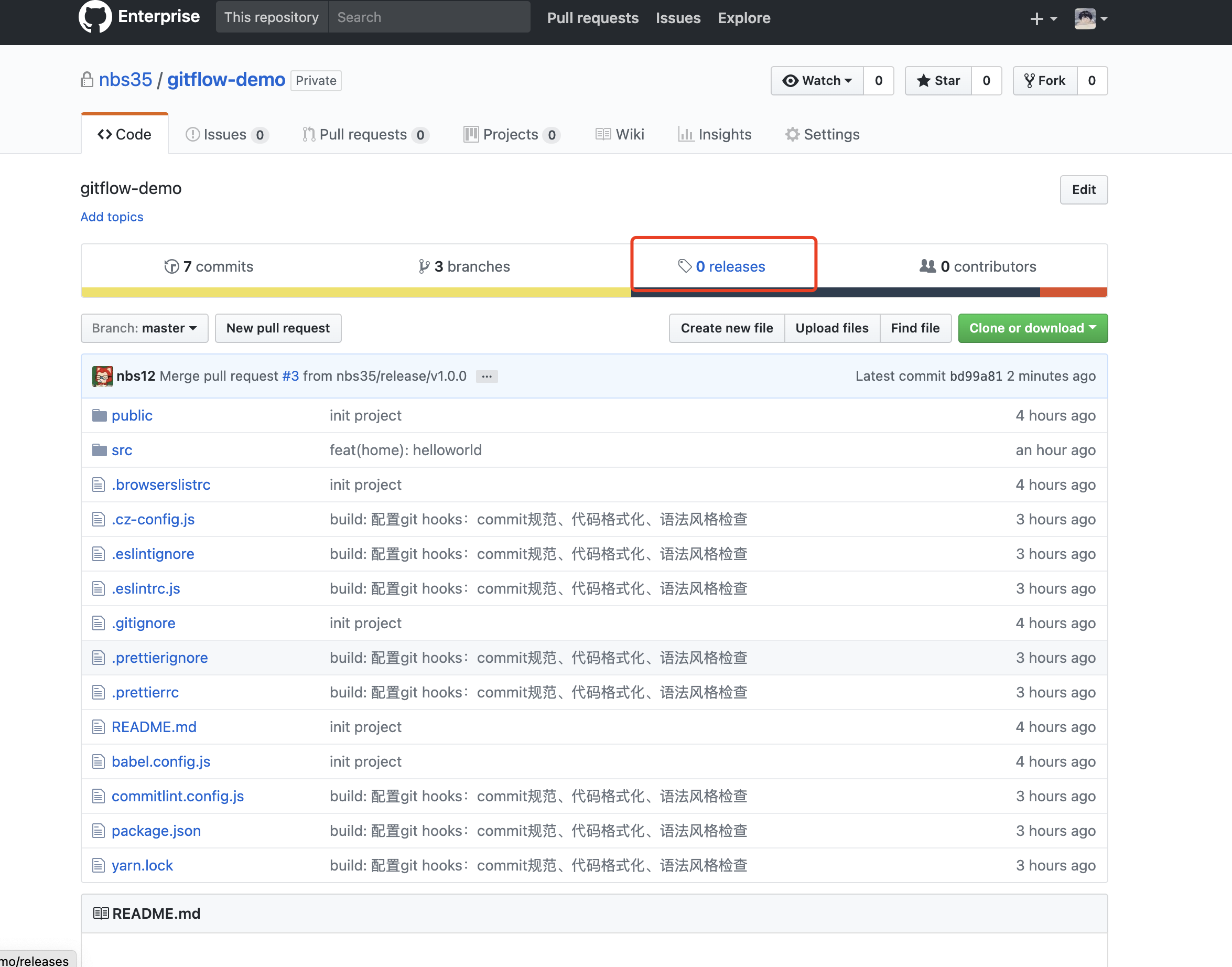
Task: Click the orange-red language bar segment
Action: pyautogui.click(x=1074, y=292)
